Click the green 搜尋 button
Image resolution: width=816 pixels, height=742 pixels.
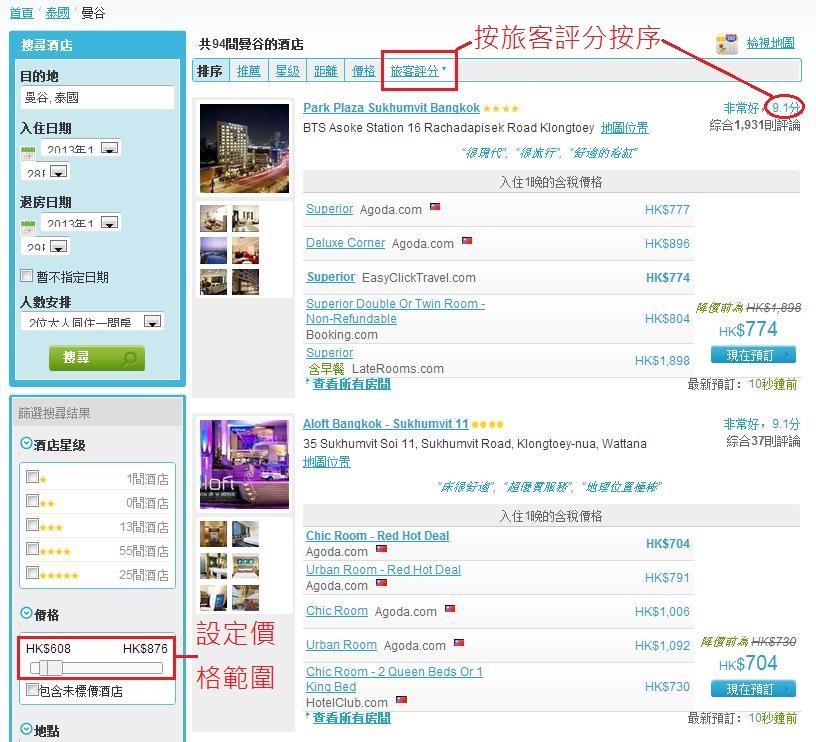[97, 358]
